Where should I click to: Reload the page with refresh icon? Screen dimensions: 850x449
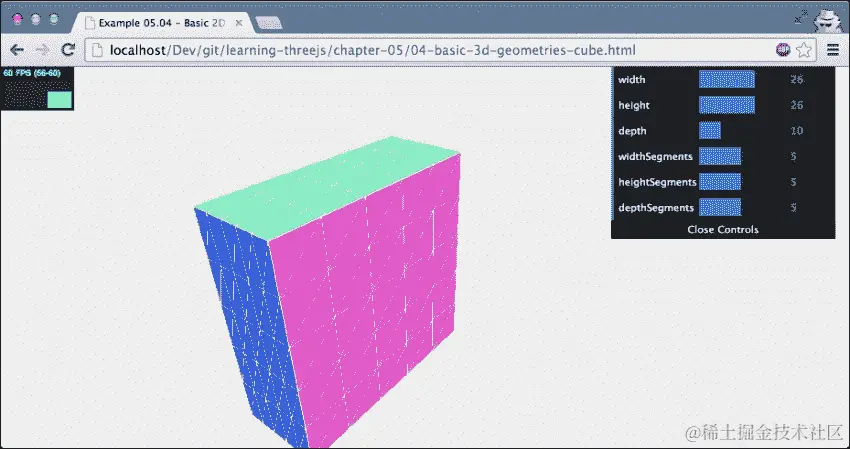pos(68,50)
